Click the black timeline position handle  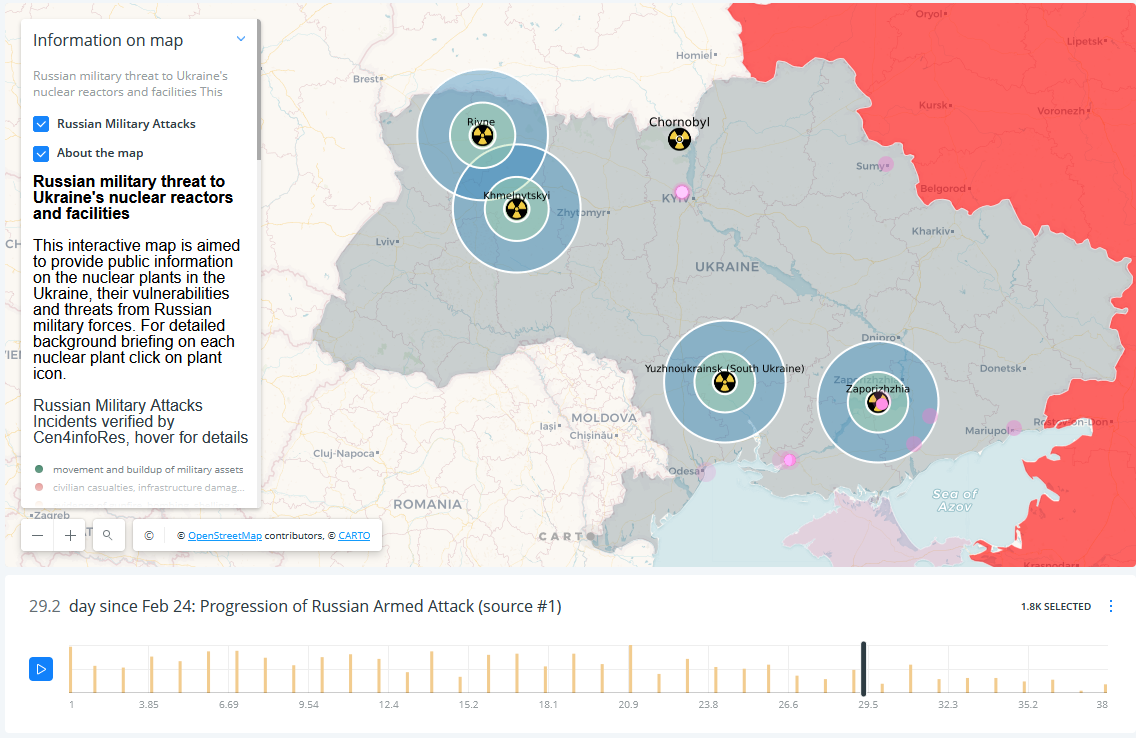pyautogui.click(x=863, y=668)
